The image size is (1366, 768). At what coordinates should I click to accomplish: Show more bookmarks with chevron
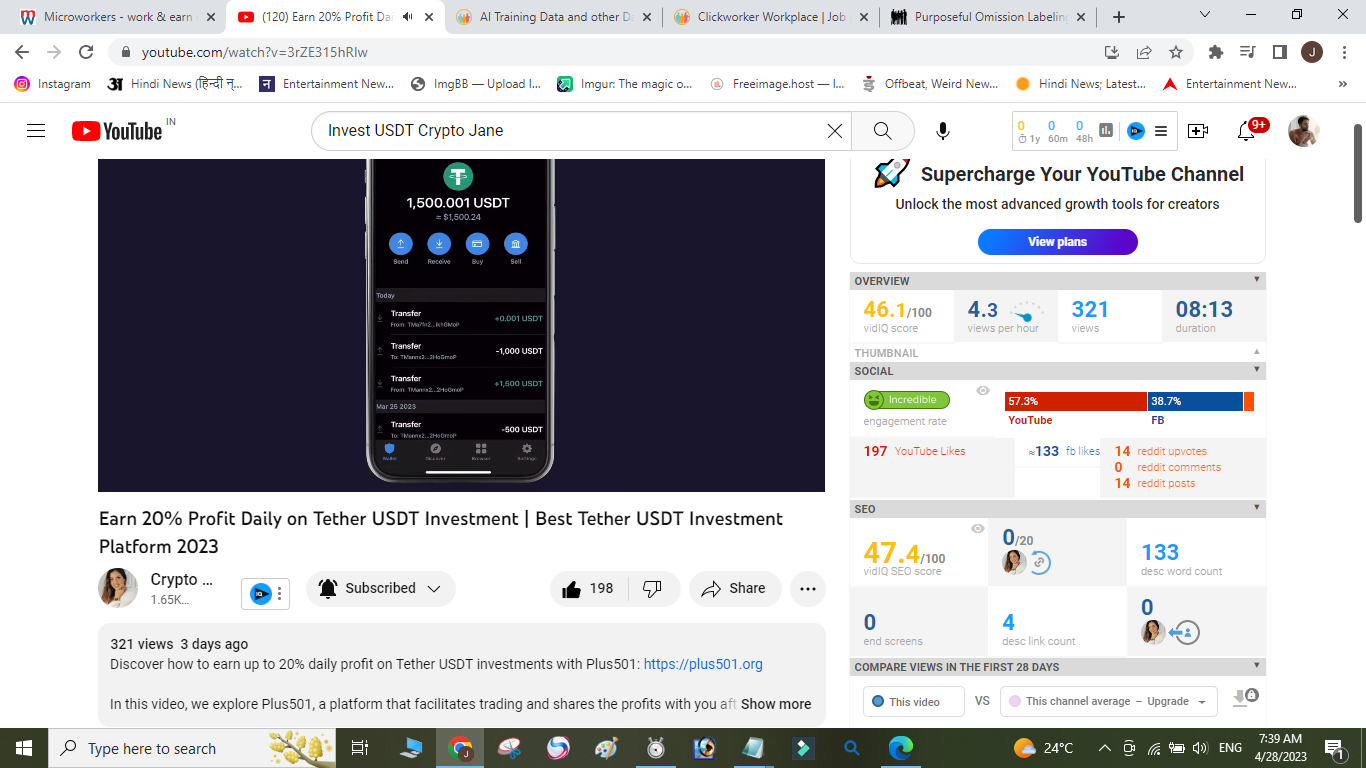[1342, 84]
